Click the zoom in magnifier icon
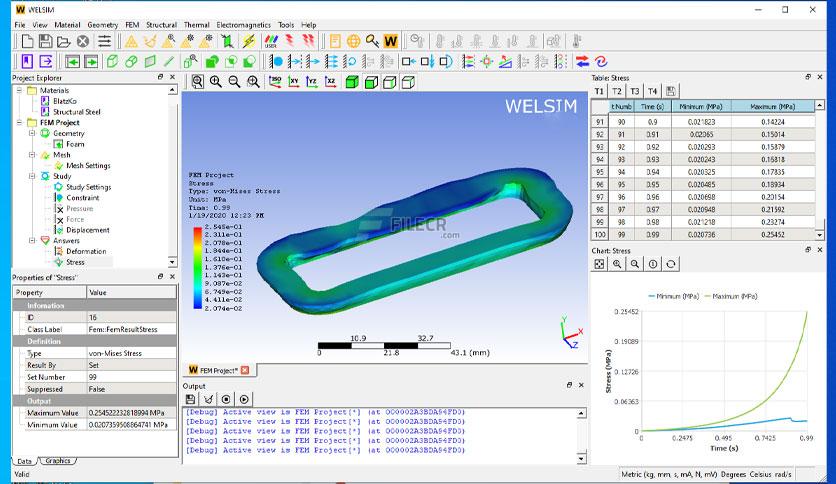Screen dimensions: 836x484 click(215, 82)
